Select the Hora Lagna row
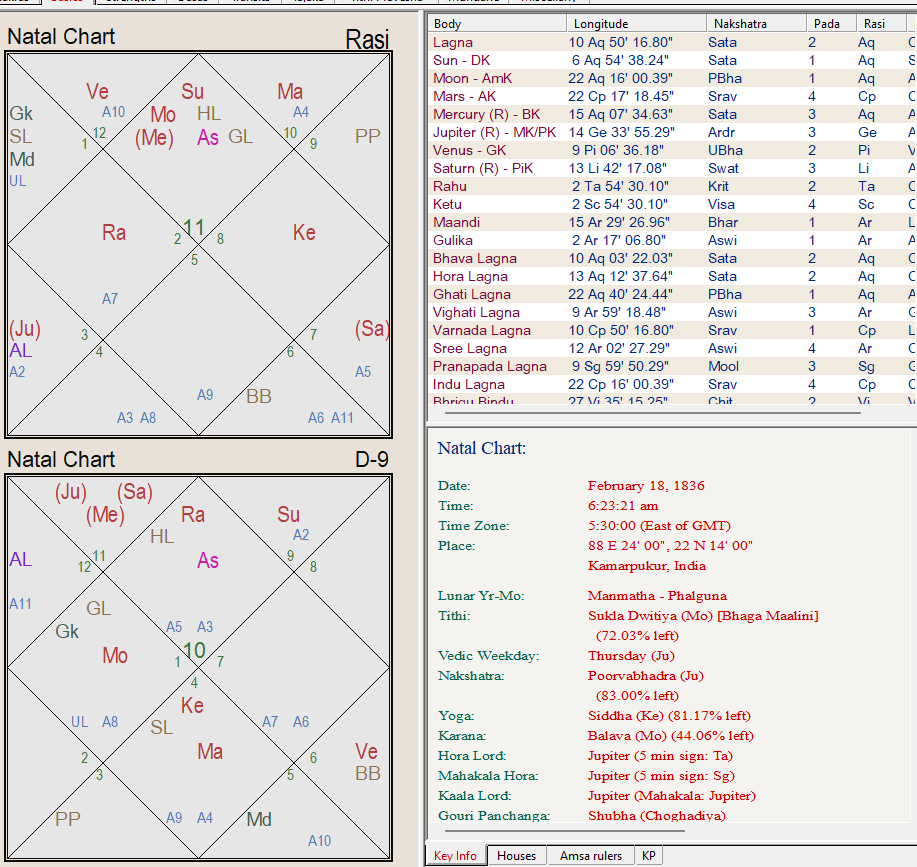This screenshot has height=867, width=917. [x=673, y=277]
